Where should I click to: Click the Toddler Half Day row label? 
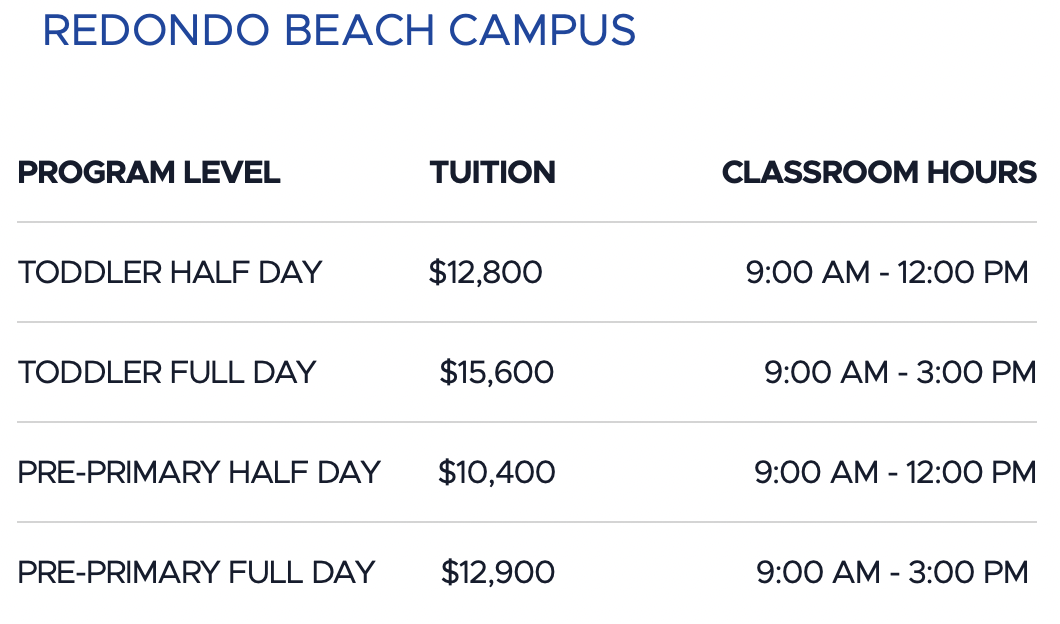170,272
